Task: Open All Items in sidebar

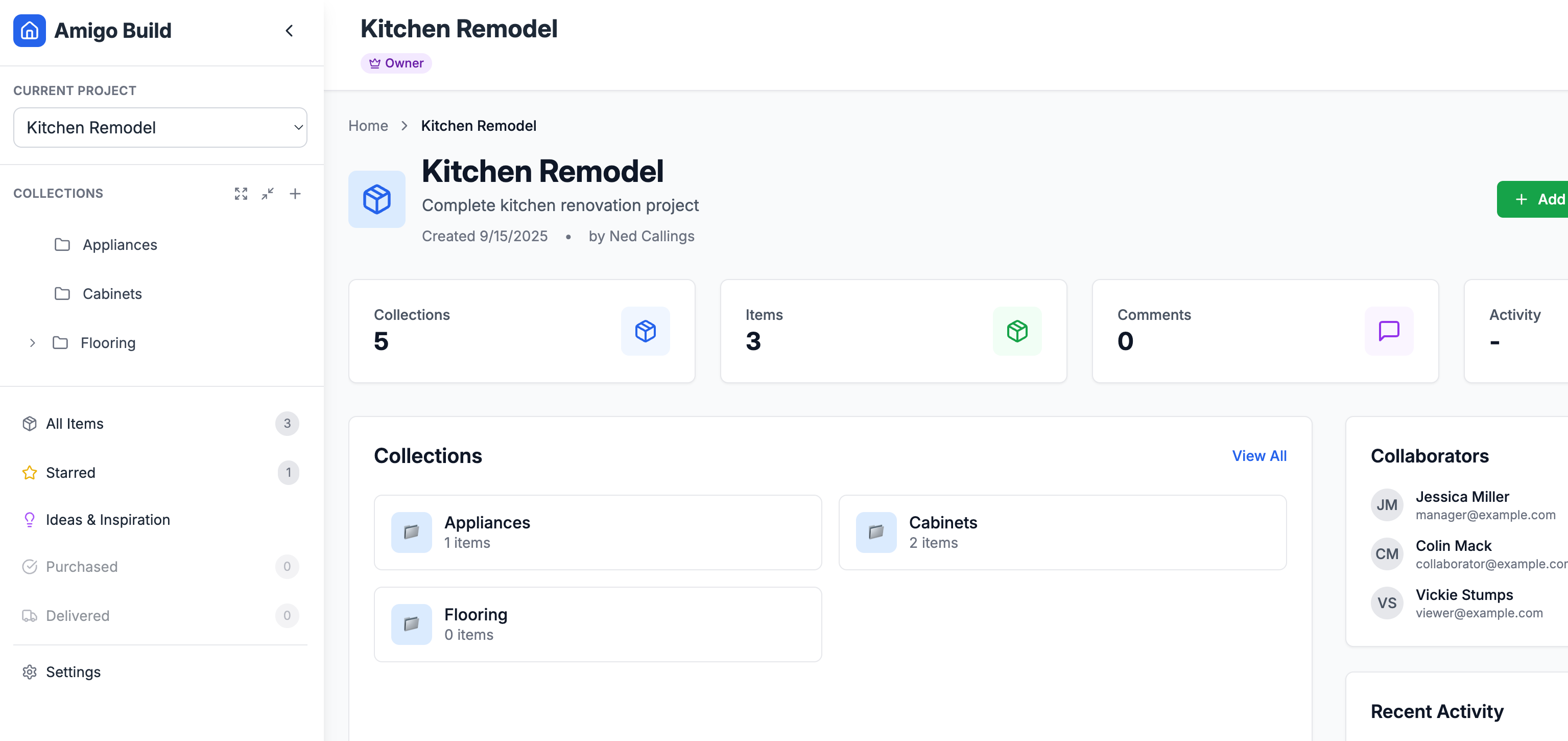Action: tap(75, 424)
